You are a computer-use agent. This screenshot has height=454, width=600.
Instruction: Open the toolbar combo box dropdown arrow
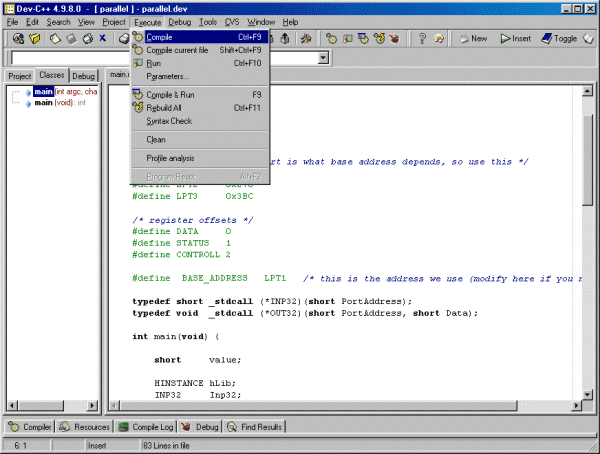[x=323, y=58]
